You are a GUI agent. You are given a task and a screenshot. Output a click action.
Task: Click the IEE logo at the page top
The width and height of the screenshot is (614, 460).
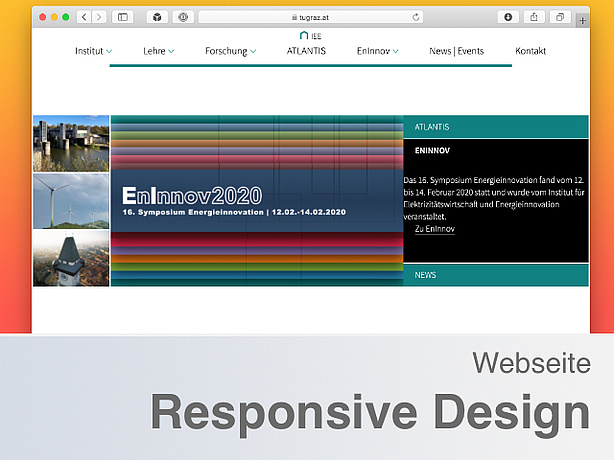310,36
